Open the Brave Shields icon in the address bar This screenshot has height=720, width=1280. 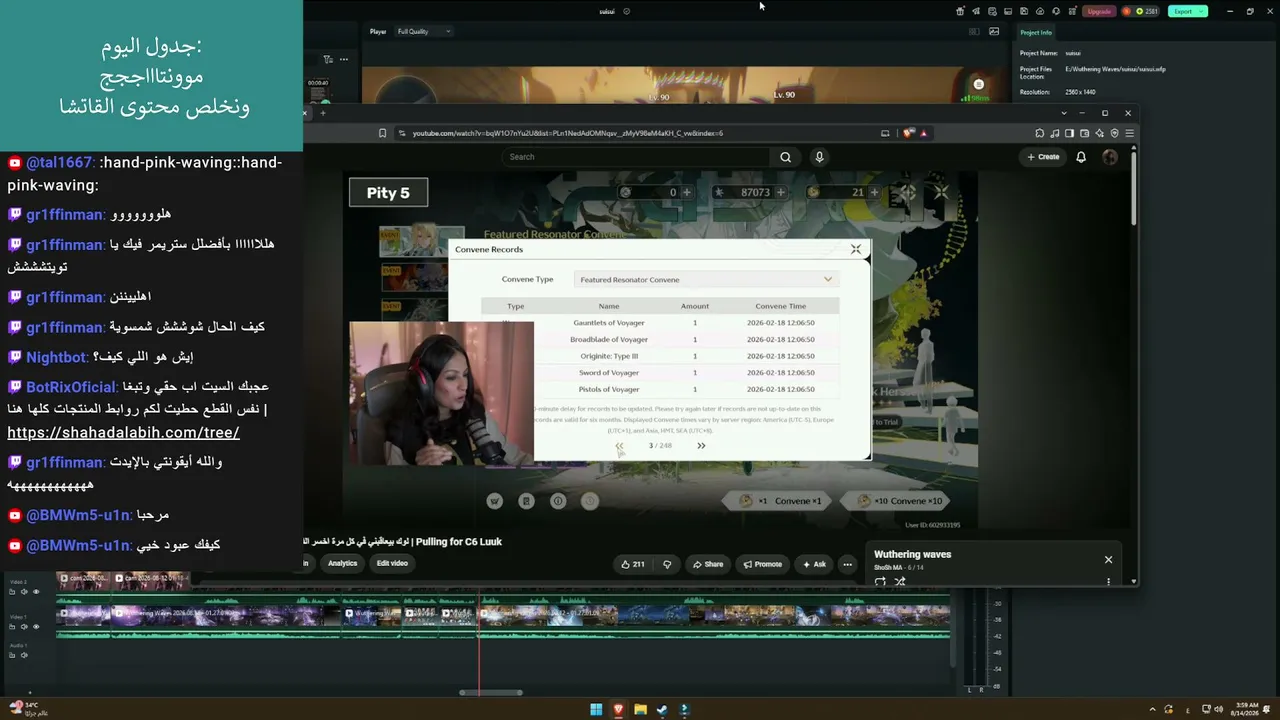(908, 133)
